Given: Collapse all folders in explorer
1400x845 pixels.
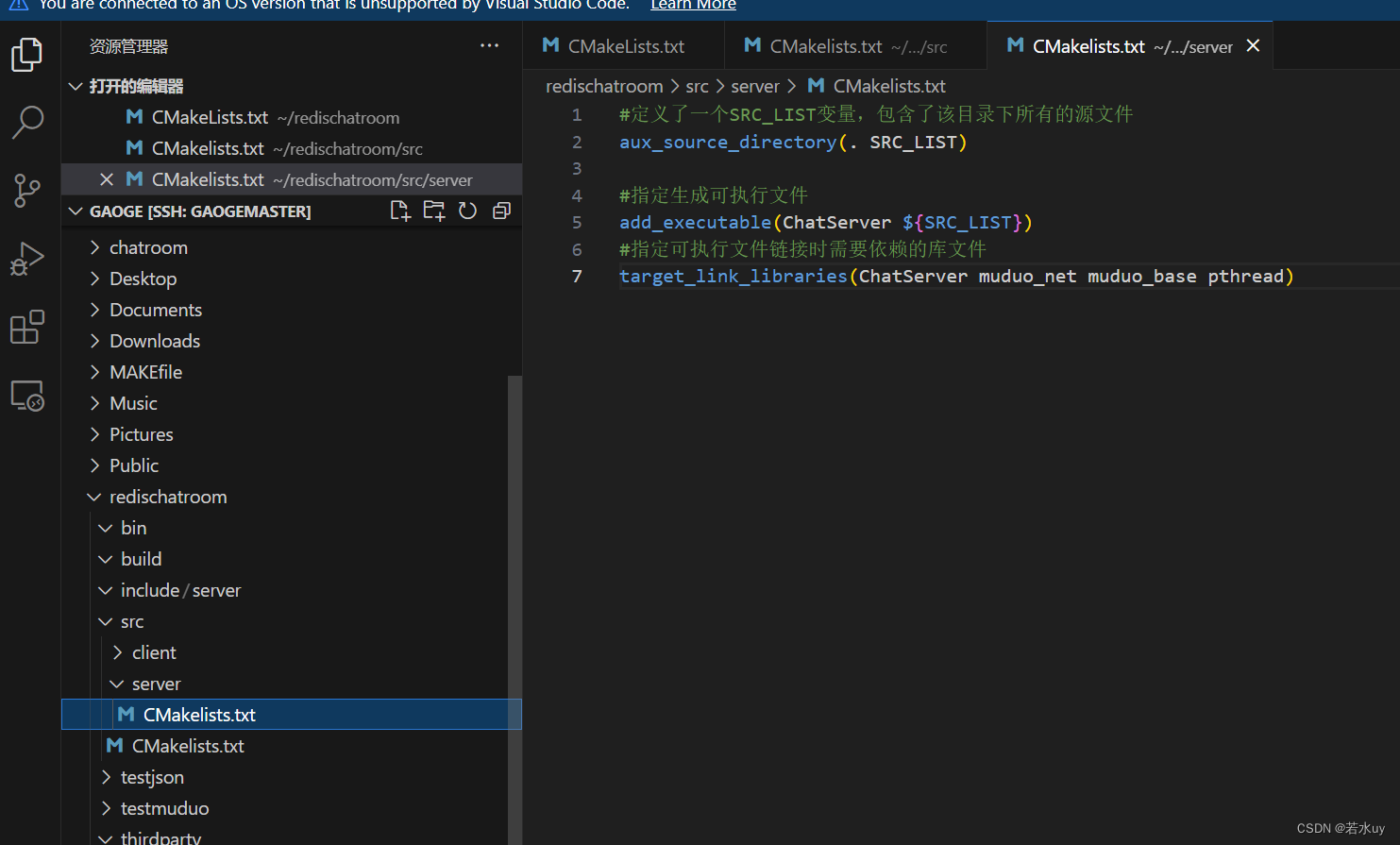Looking at the screenshot, I should (x=501, y=211).
